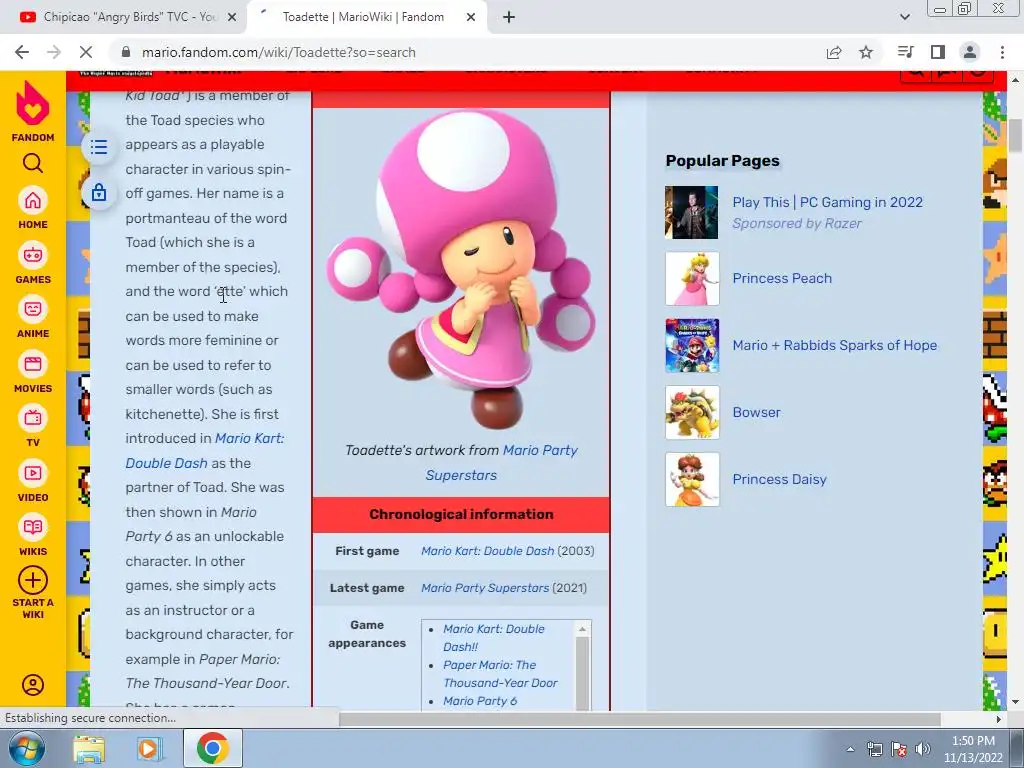Click the Princess Daisy thumbnail image
1024x768 pixels.
pos(692,479)
